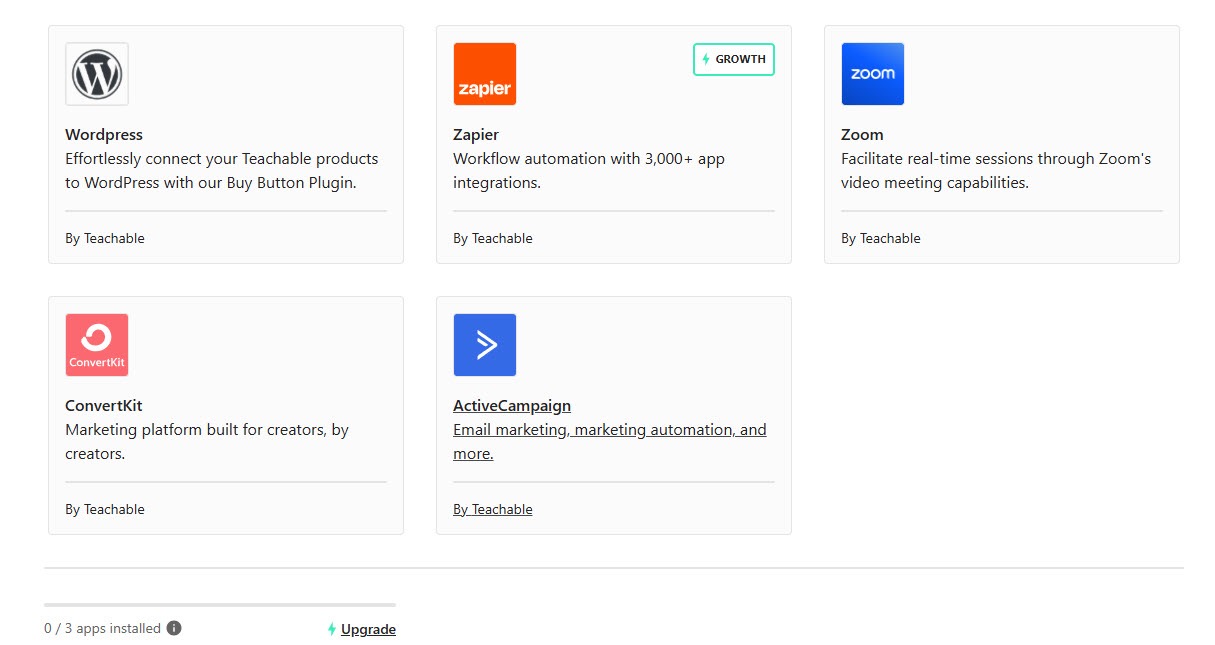Screen dimensions: 1215x645
Task: Click the Growth plan badge on Zapier
Action: pos(734,59)
